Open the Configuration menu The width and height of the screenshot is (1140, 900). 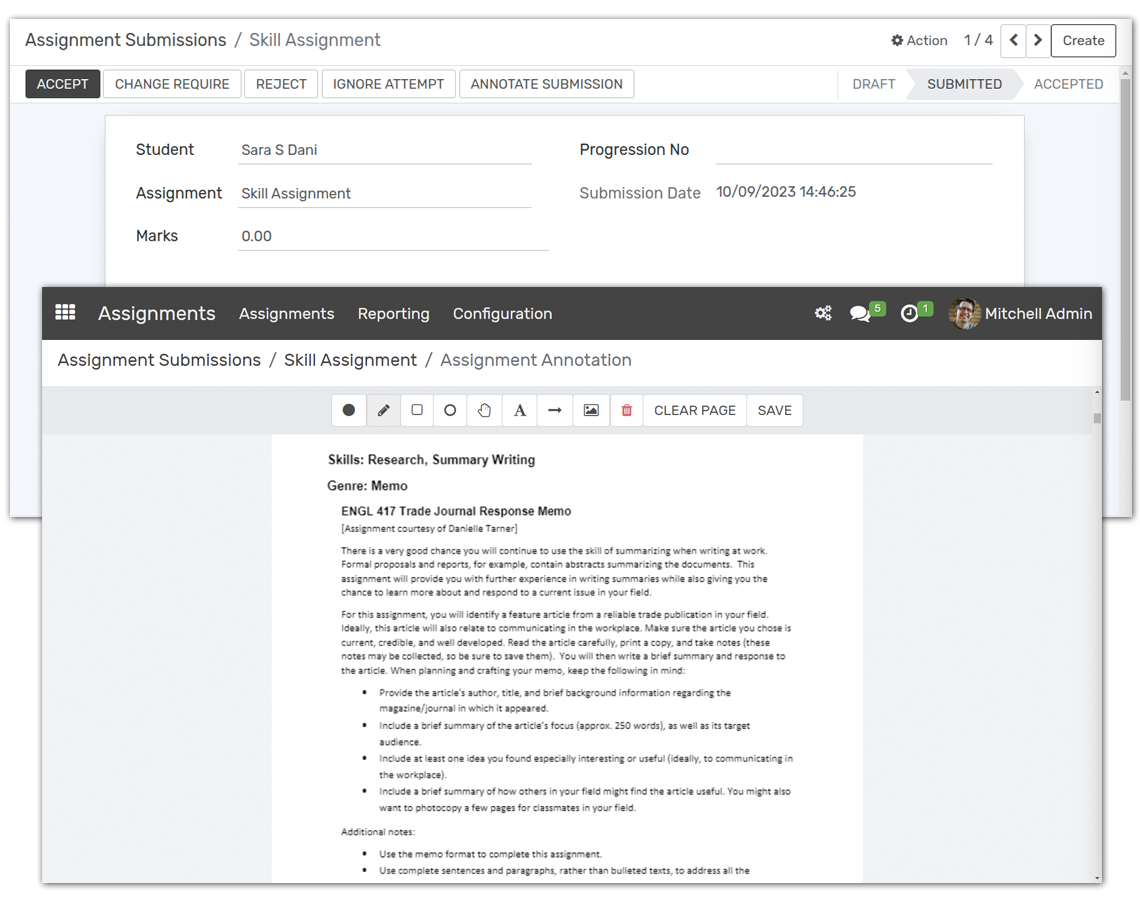[502, 313]
